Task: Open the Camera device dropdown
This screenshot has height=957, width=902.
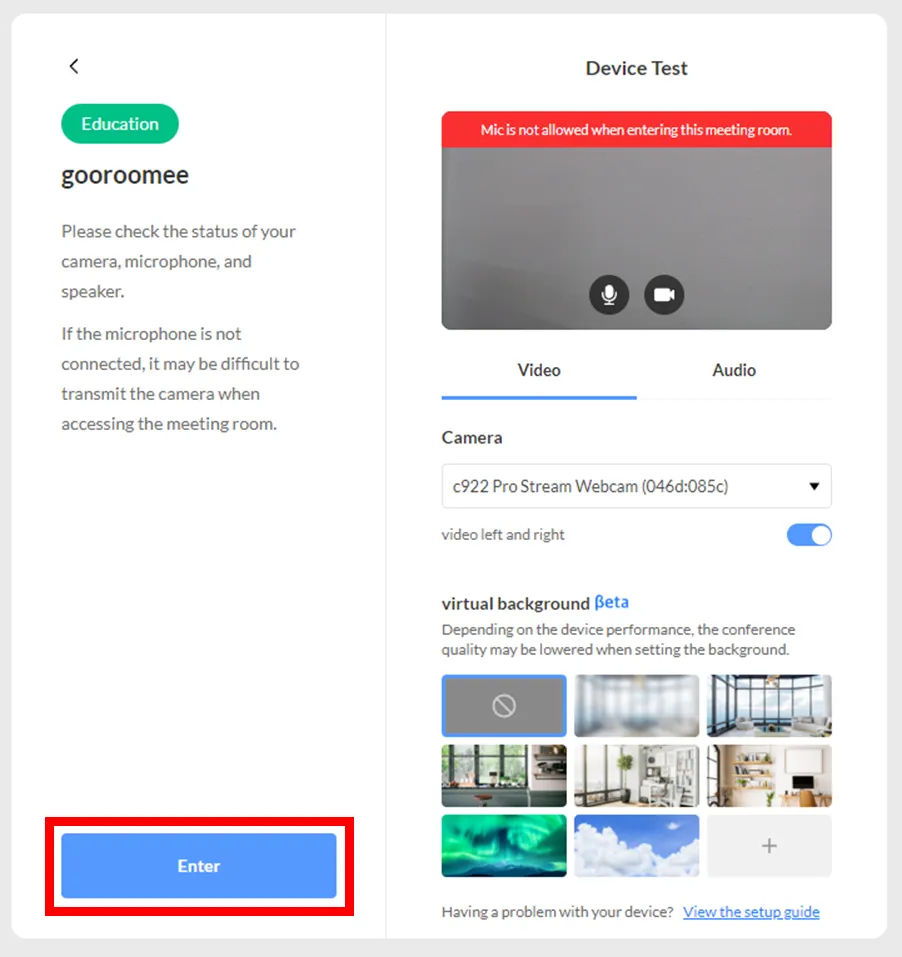Action: coord(637,486)
